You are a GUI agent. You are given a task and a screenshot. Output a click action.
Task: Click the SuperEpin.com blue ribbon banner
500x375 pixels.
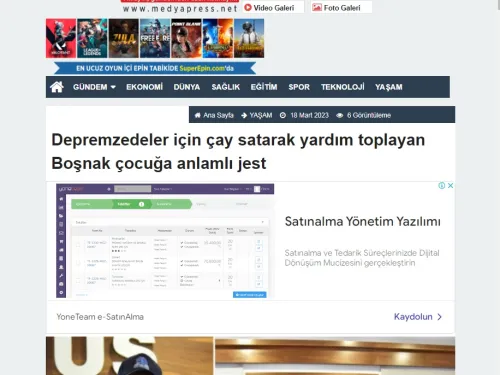(155, 68)
